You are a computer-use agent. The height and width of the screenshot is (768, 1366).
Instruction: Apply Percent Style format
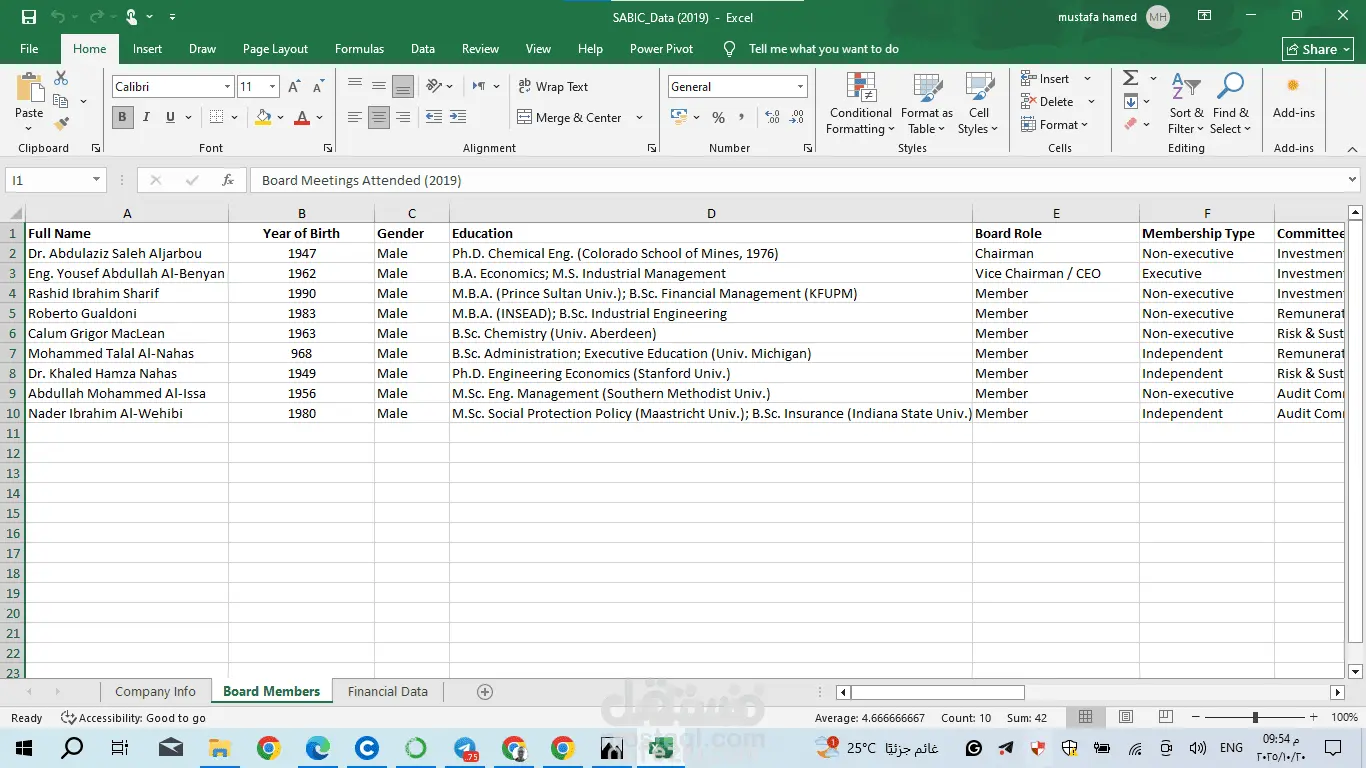tap(718, 118)
